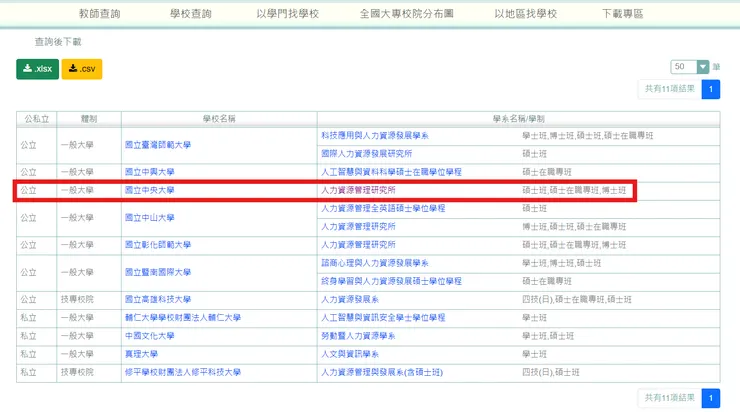The height and width of the screenshot is (412, 740).
Task: Open 終身學習與人力資源發展碩士學位學程 link
Action: point(391,281)
